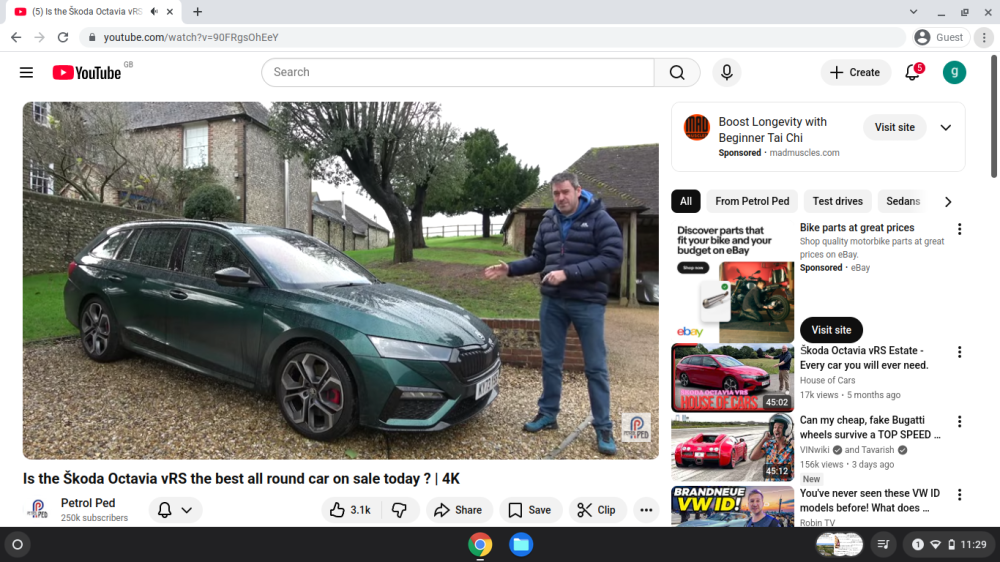Screen dimensions: 1000x562
Task: Create a clip with Clip button
Action: (x=596, y=510)
